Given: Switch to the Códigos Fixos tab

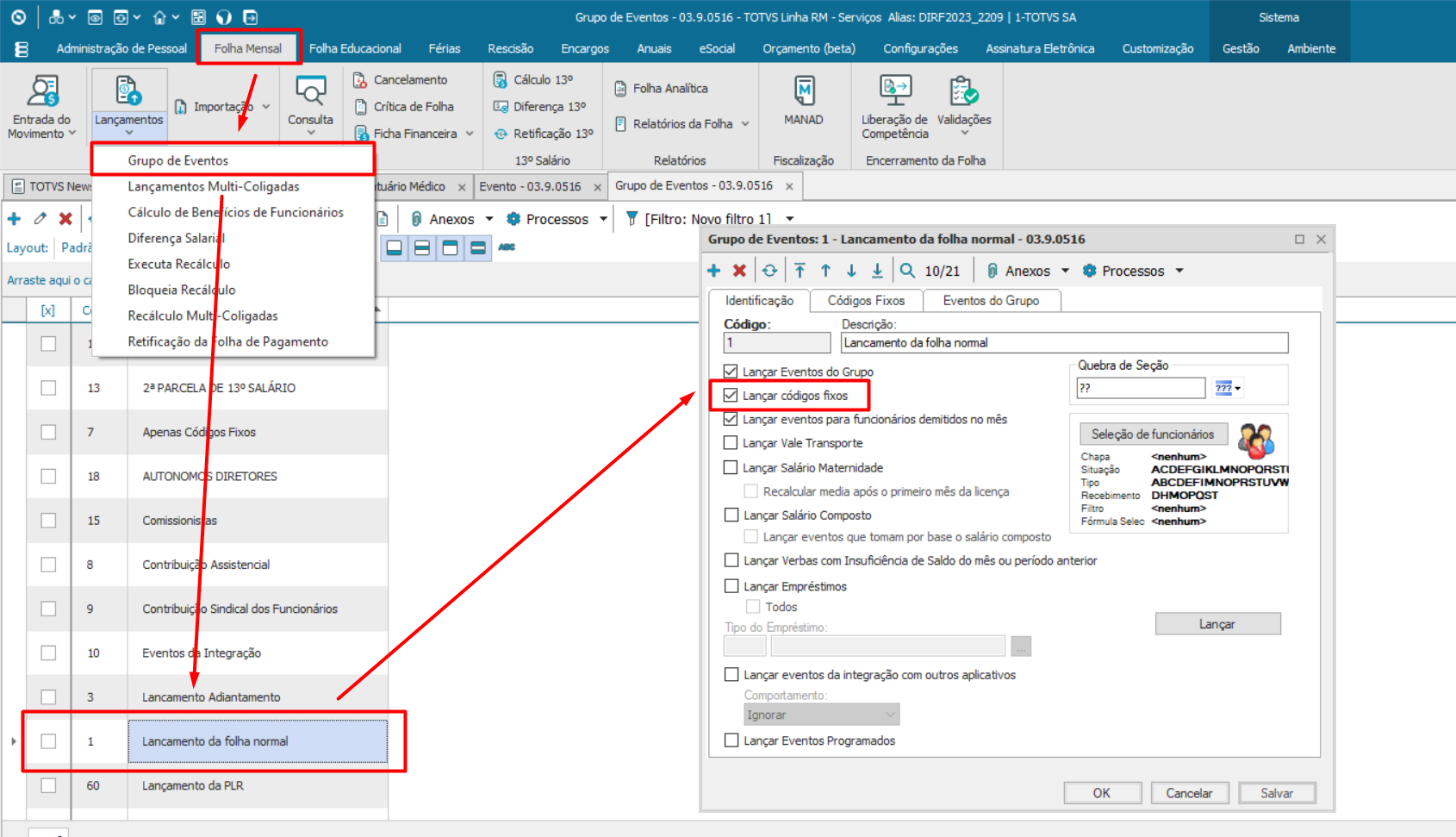Looking at the screenshot, I should (866, 300).
